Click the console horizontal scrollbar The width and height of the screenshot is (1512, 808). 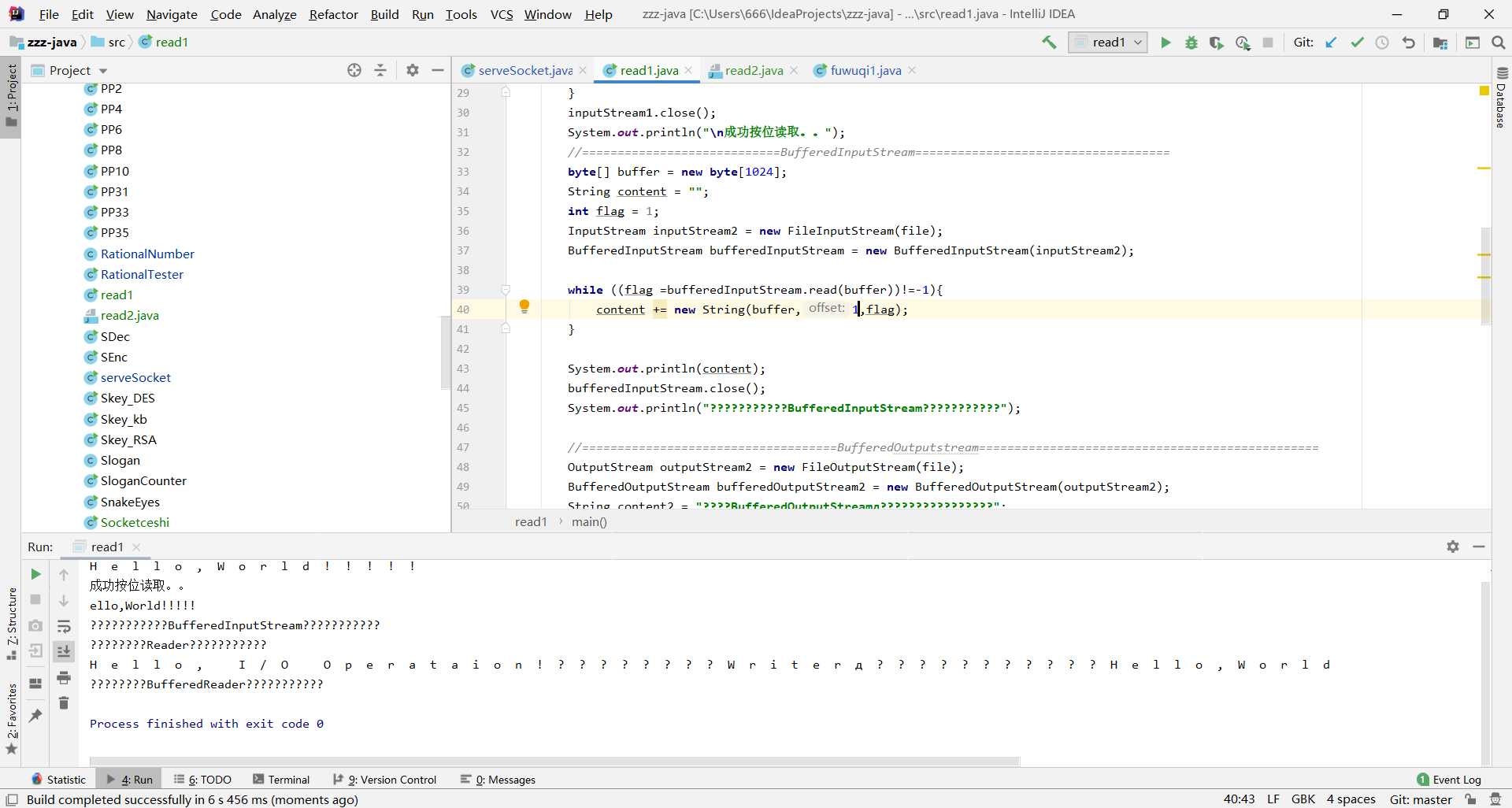554,762
